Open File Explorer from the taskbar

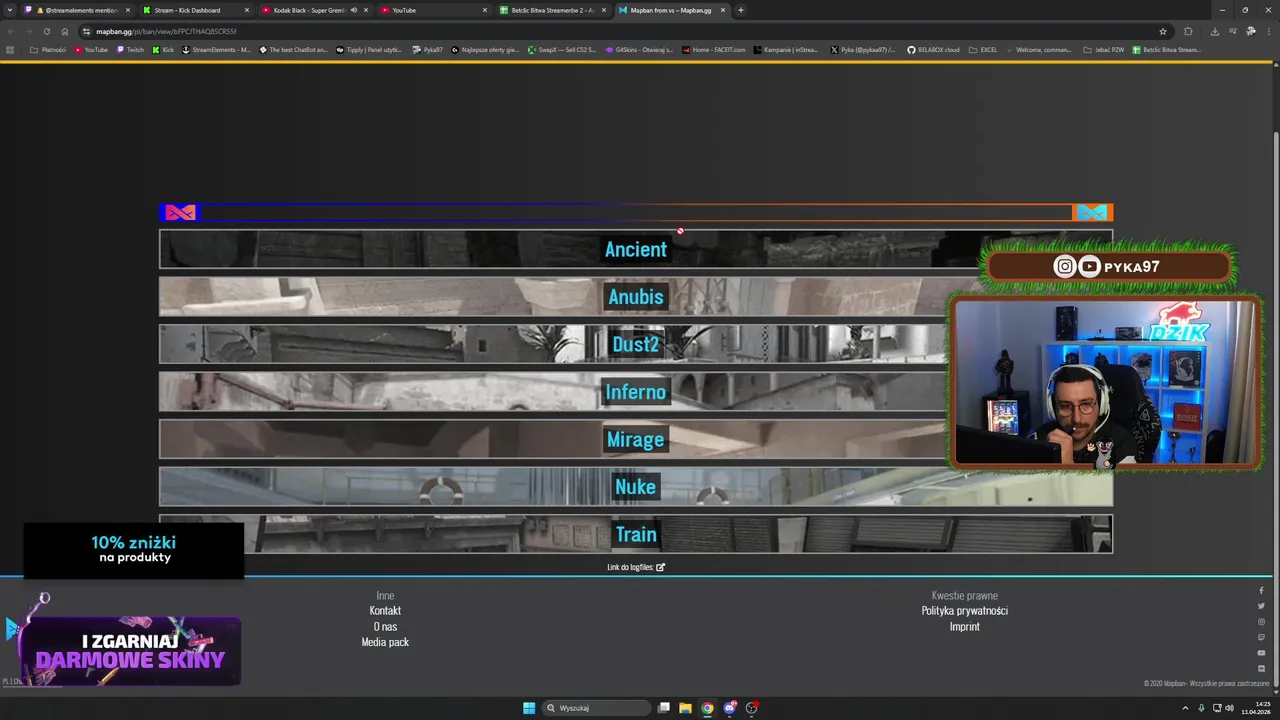(685, 708)
